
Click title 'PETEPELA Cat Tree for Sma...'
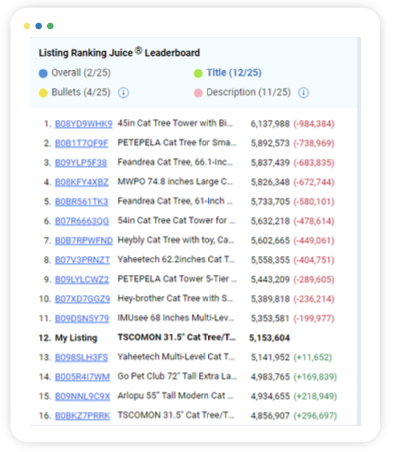(x=177, y=143)
